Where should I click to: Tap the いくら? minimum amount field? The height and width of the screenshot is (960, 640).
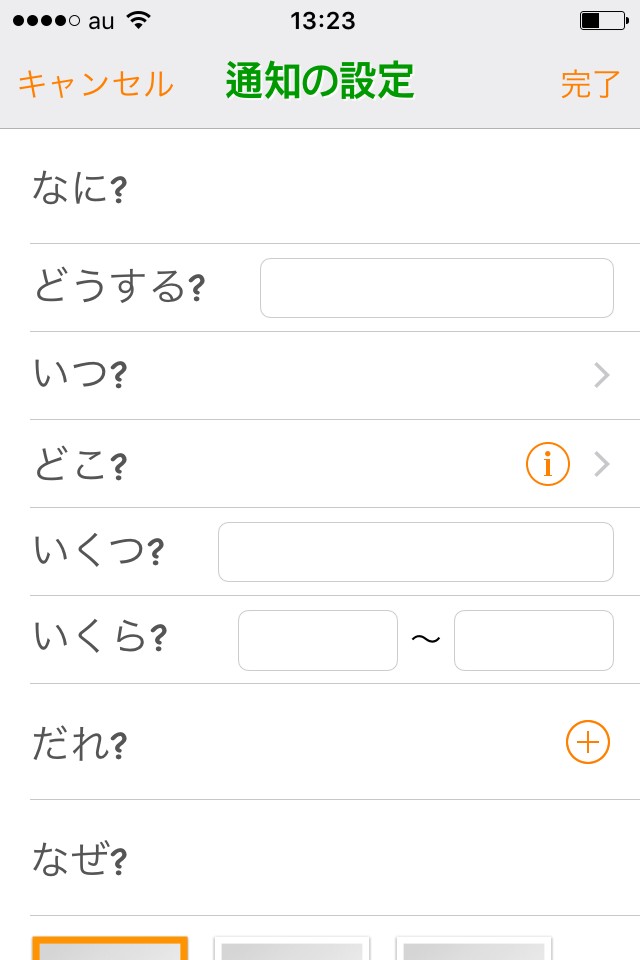click(317, 640)
